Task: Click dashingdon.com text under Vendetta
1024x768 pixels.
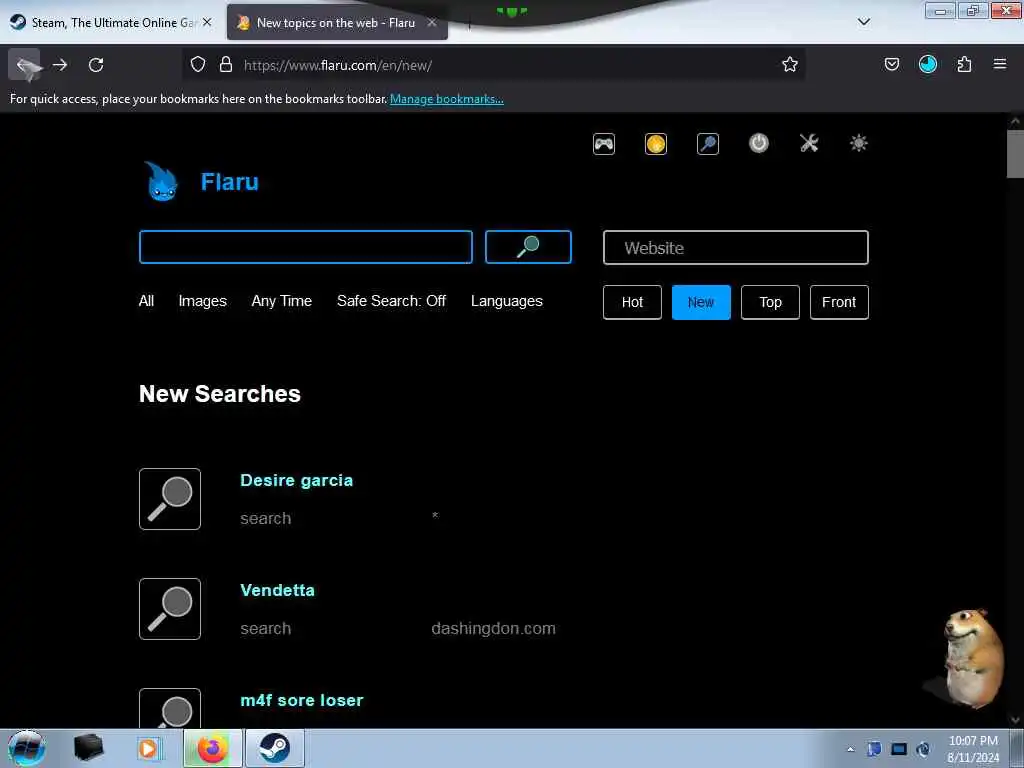Action: pos(493,628)
